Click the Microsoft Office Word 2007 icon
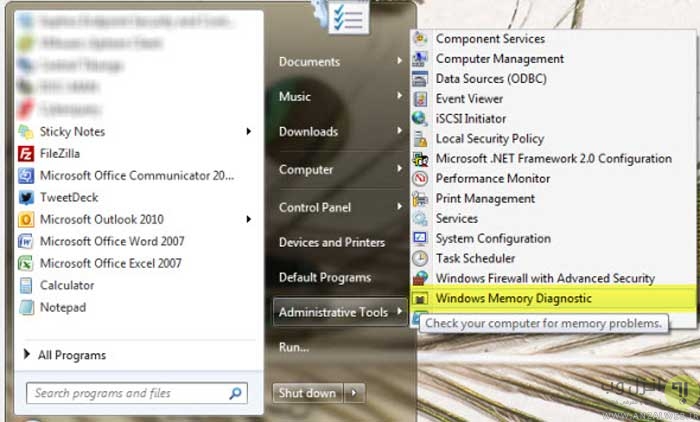This screenshot has width=700, height=422. [25, 242]
